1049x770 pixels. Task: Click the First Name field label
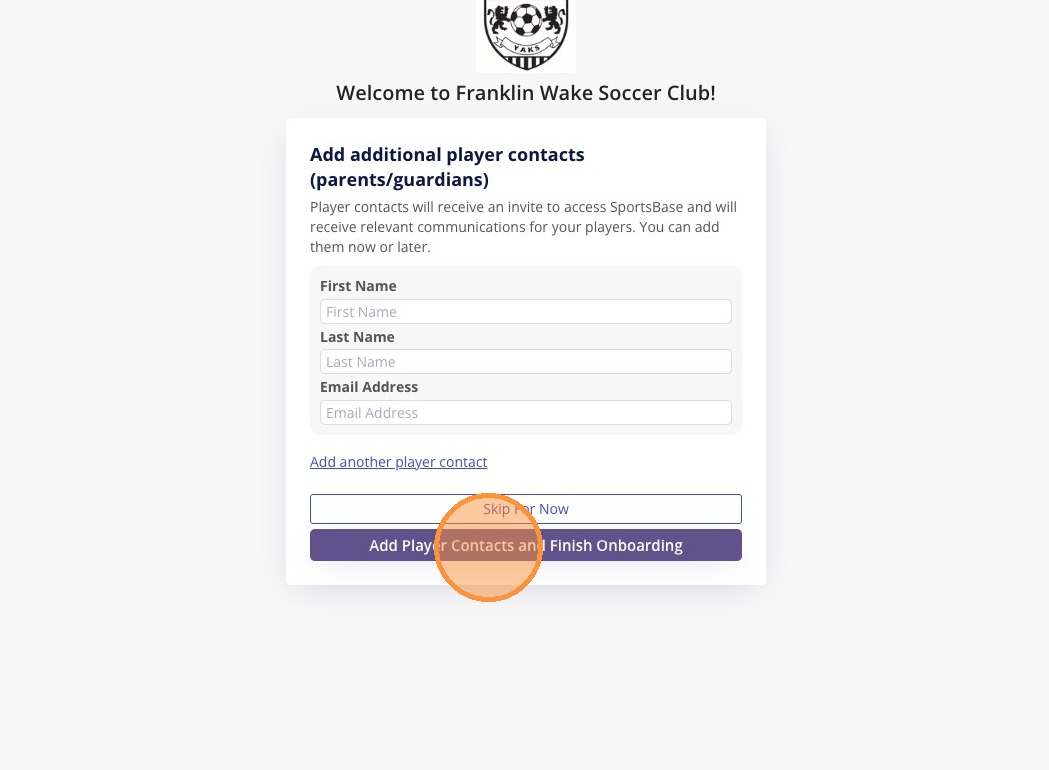click(358, 286)
